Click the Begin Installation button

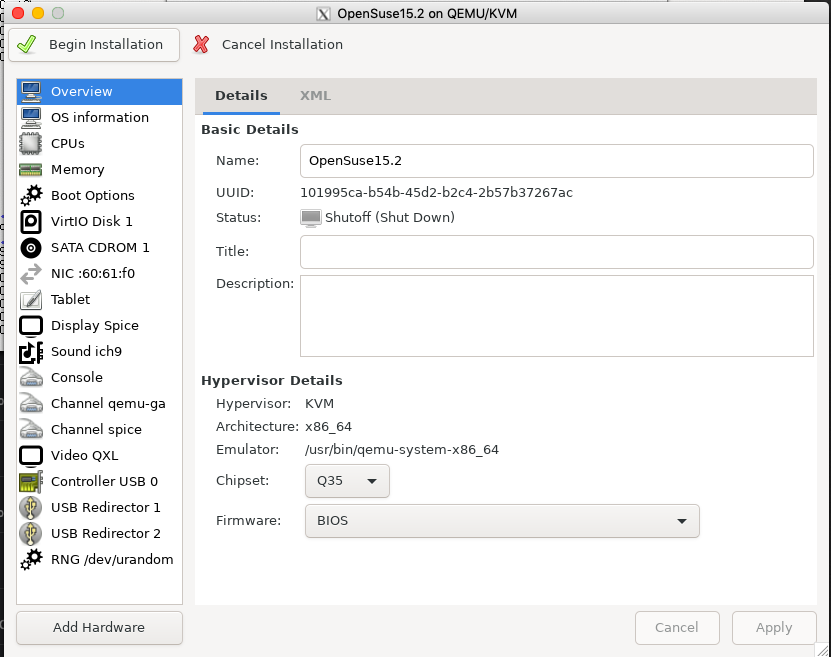coord(94,45)
